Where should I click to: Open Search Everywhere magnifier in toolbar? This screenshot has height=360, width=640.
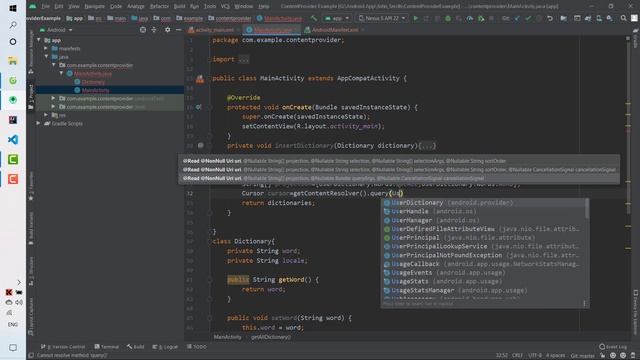pyautogui.click(x=623, y=18)
